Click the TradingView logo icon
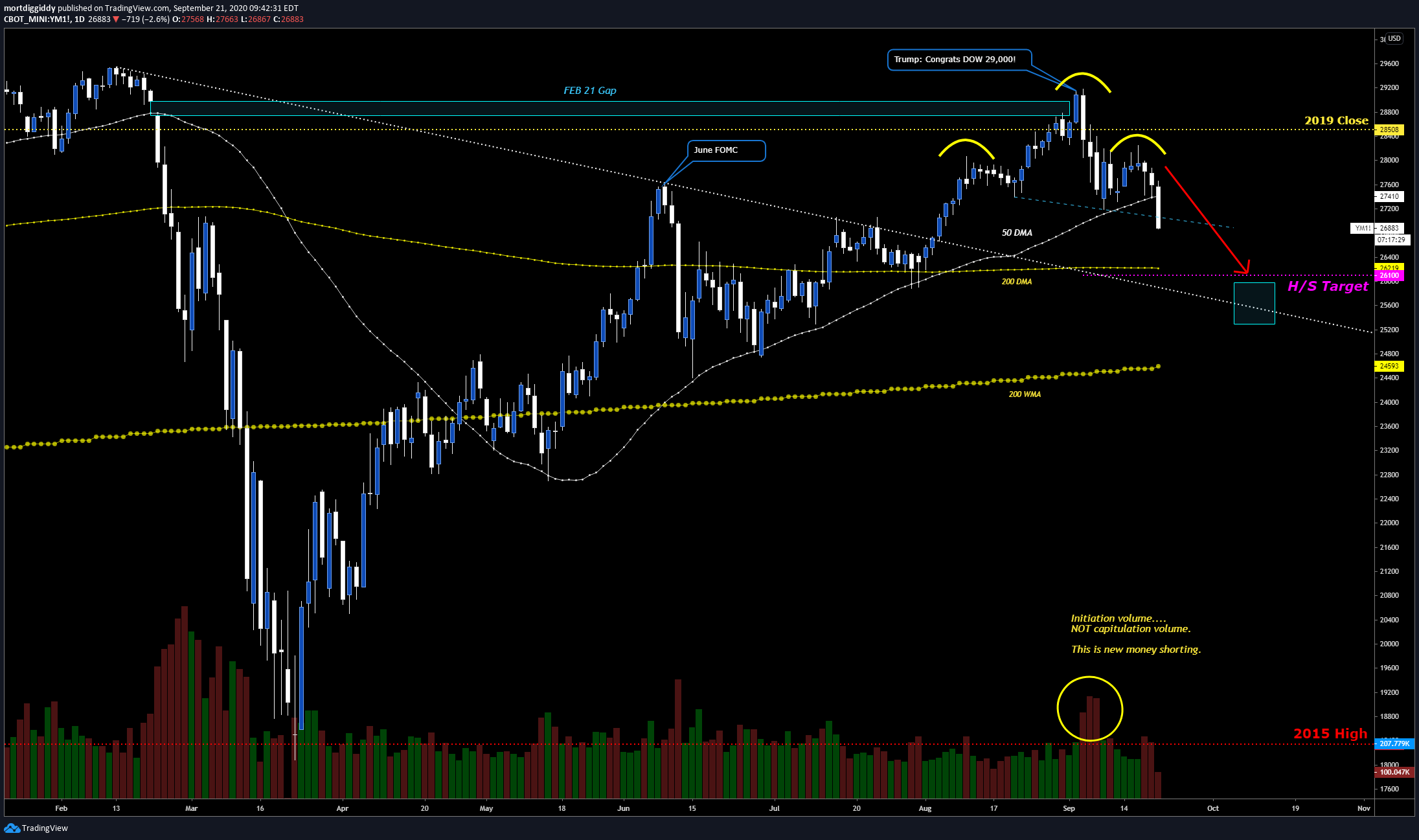Screen dimensions: 1419x840 coord(12,828)
